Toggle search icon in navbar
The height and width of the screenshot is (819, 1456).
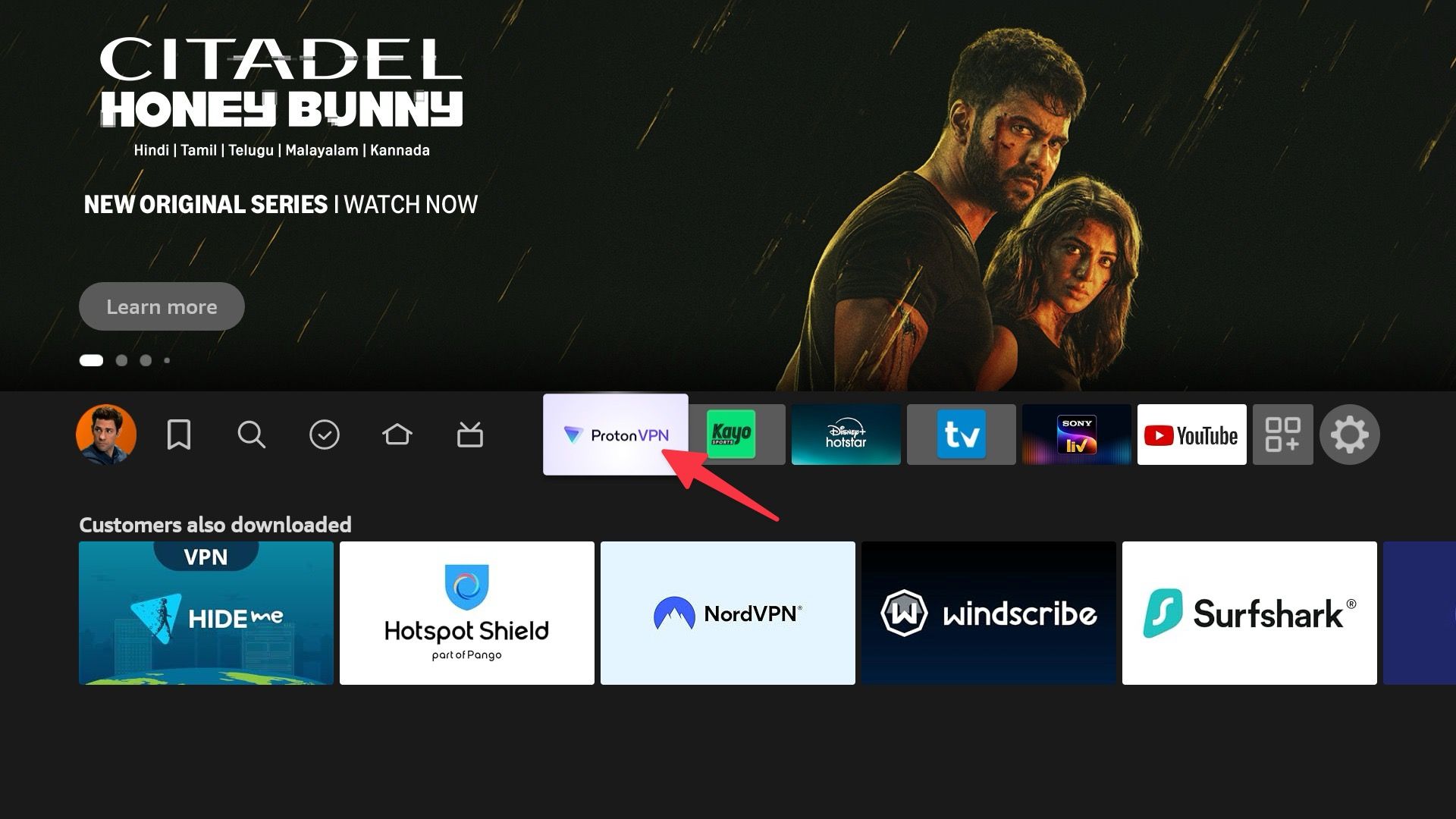pos(252,434)
